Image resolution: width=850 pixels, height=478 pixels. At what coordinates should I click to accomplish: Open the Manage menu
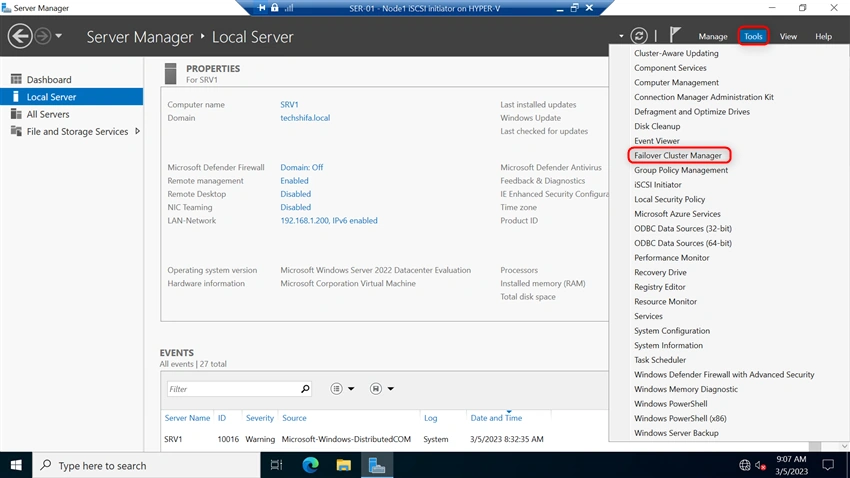(713, 36)
